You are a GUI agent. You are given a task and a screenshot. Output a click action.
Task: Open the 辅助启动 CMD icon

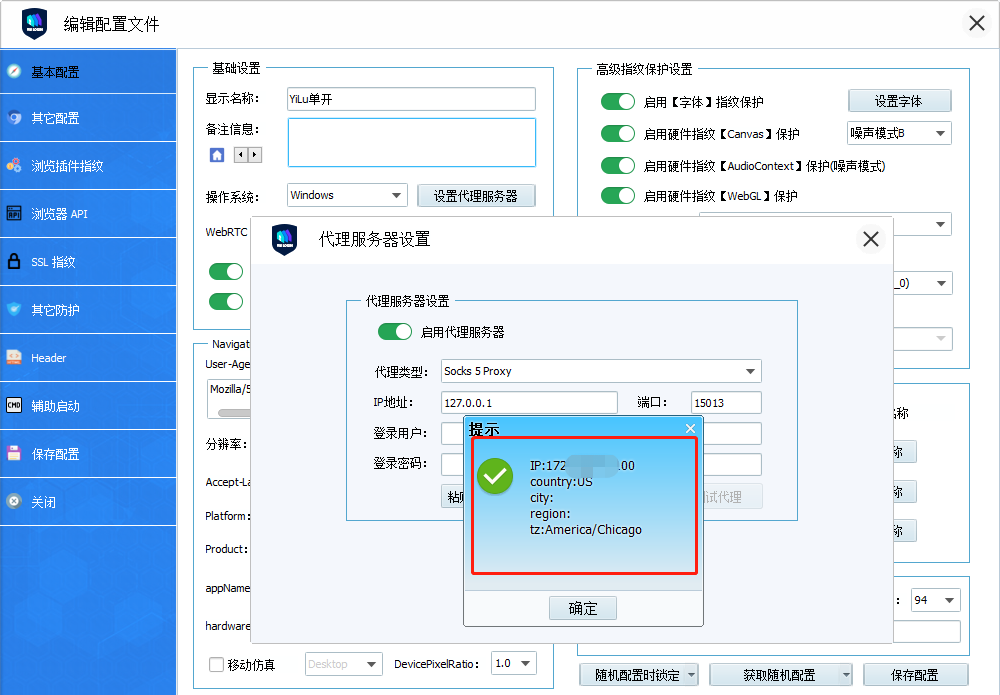point(14,406)
